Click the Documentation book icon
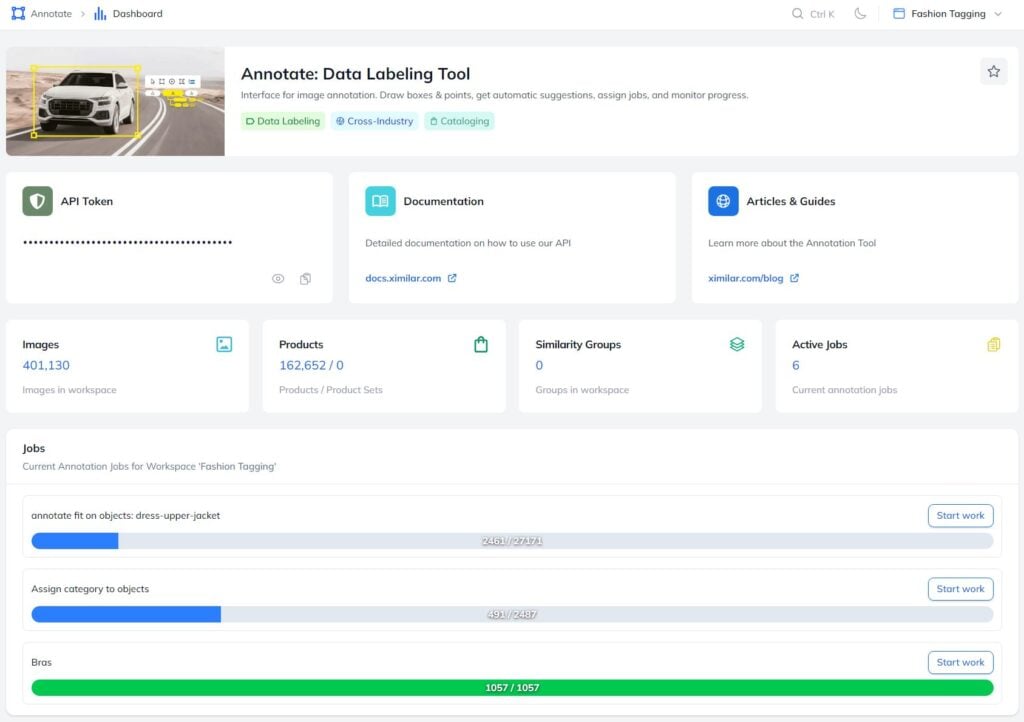 pyautogui.click(x=380, y=201)
